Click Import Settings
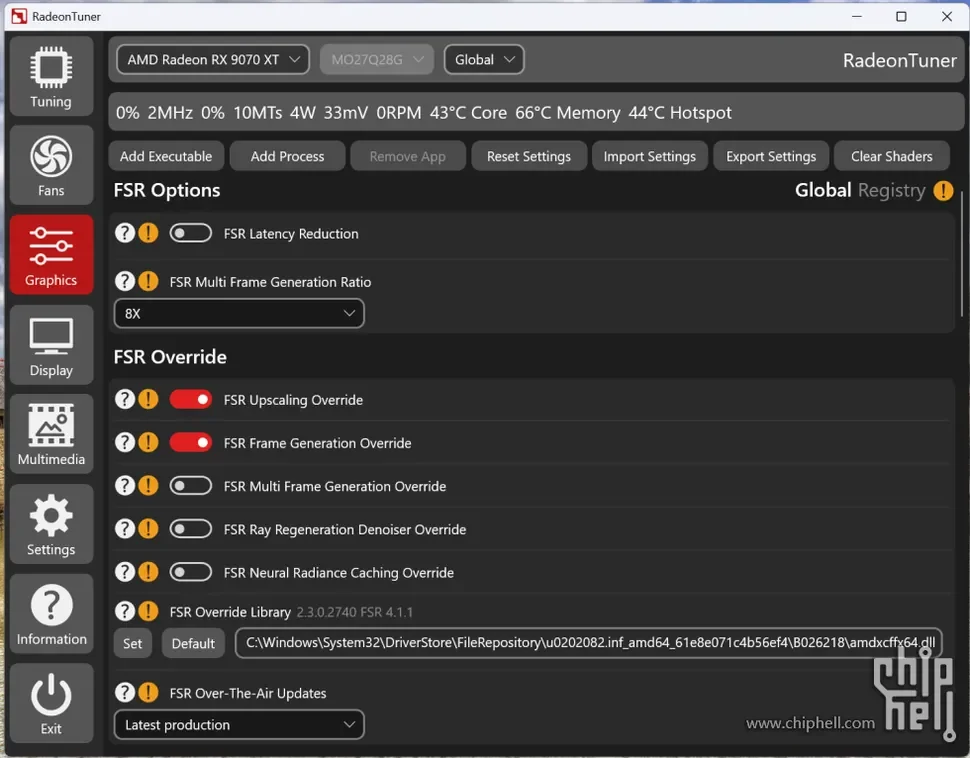970x758 pixels. [650, 157]
